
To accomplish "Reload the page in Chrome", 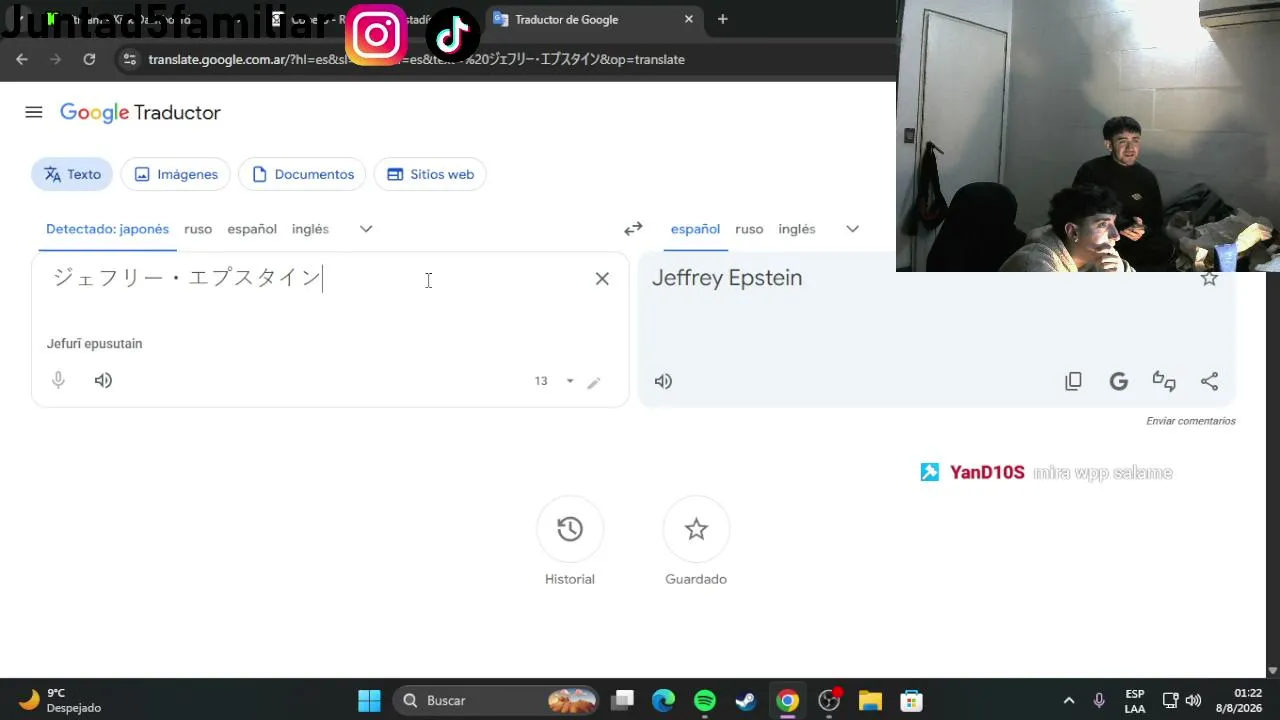I will [89, 59].
